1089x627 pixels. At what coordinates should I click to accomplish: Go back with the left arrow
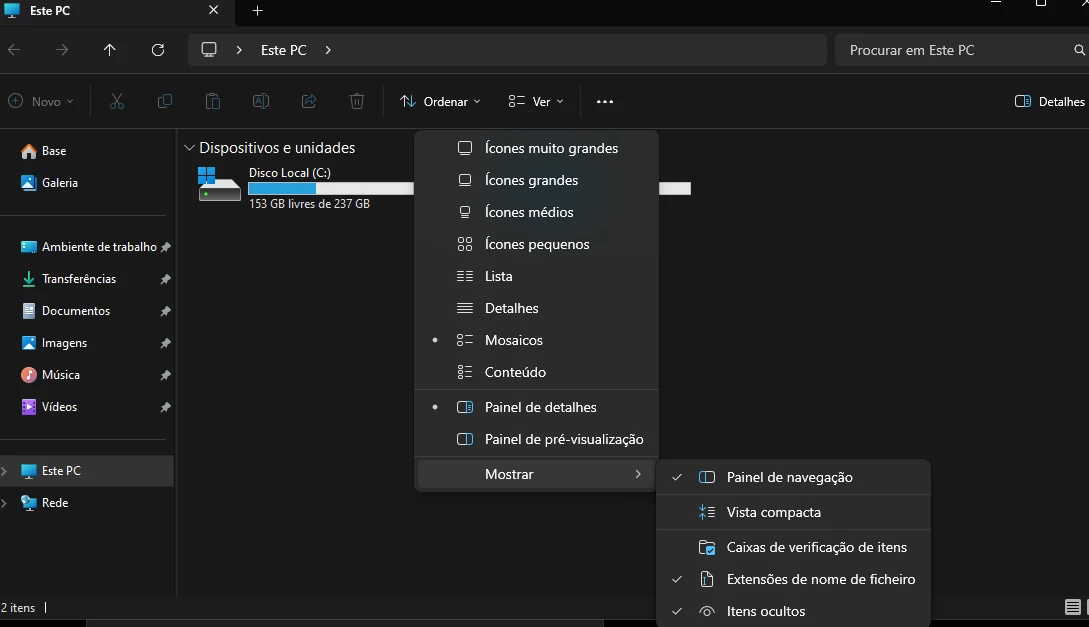pyautogui.click(x=14, y=50)
